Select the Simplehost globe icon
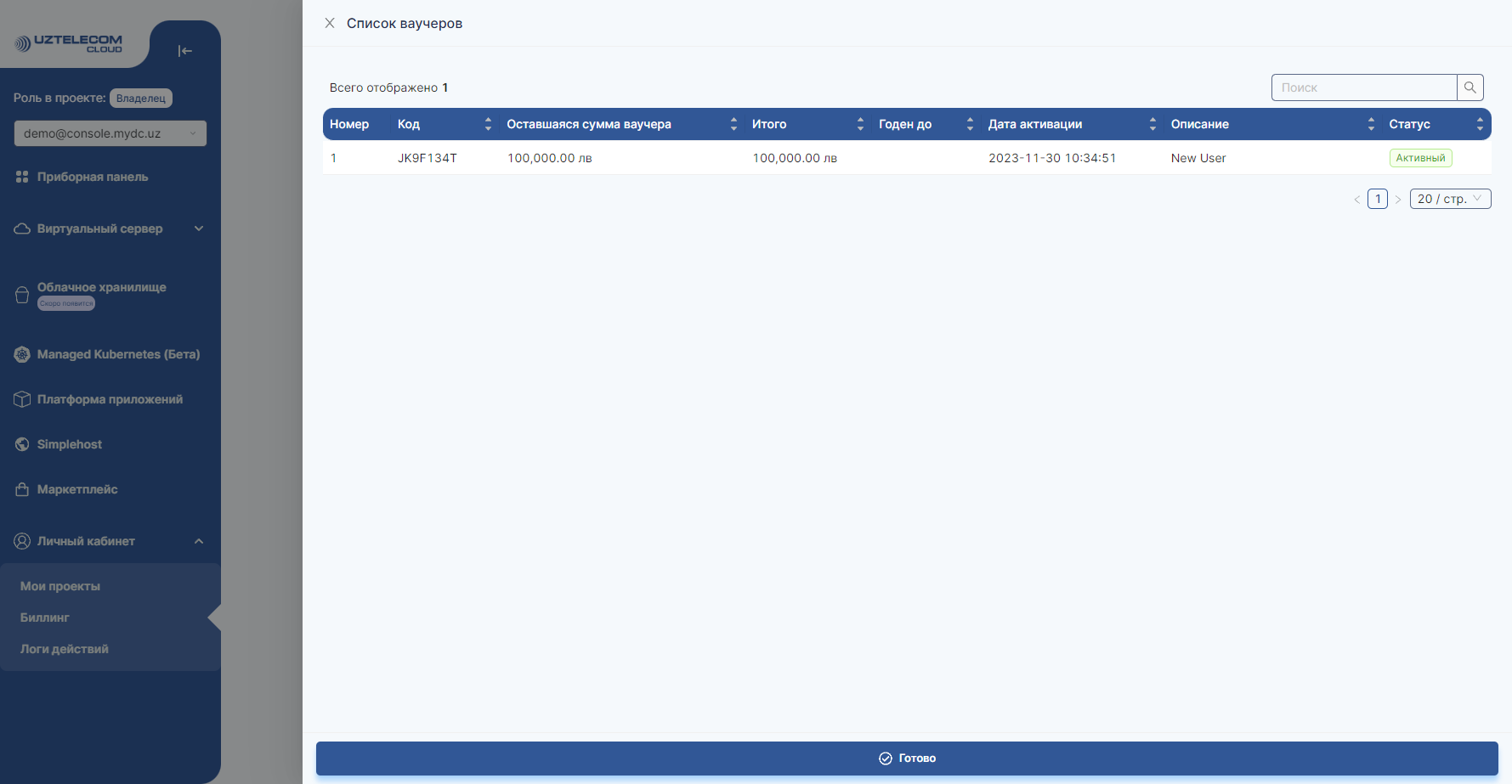 [x=21, y=443]
